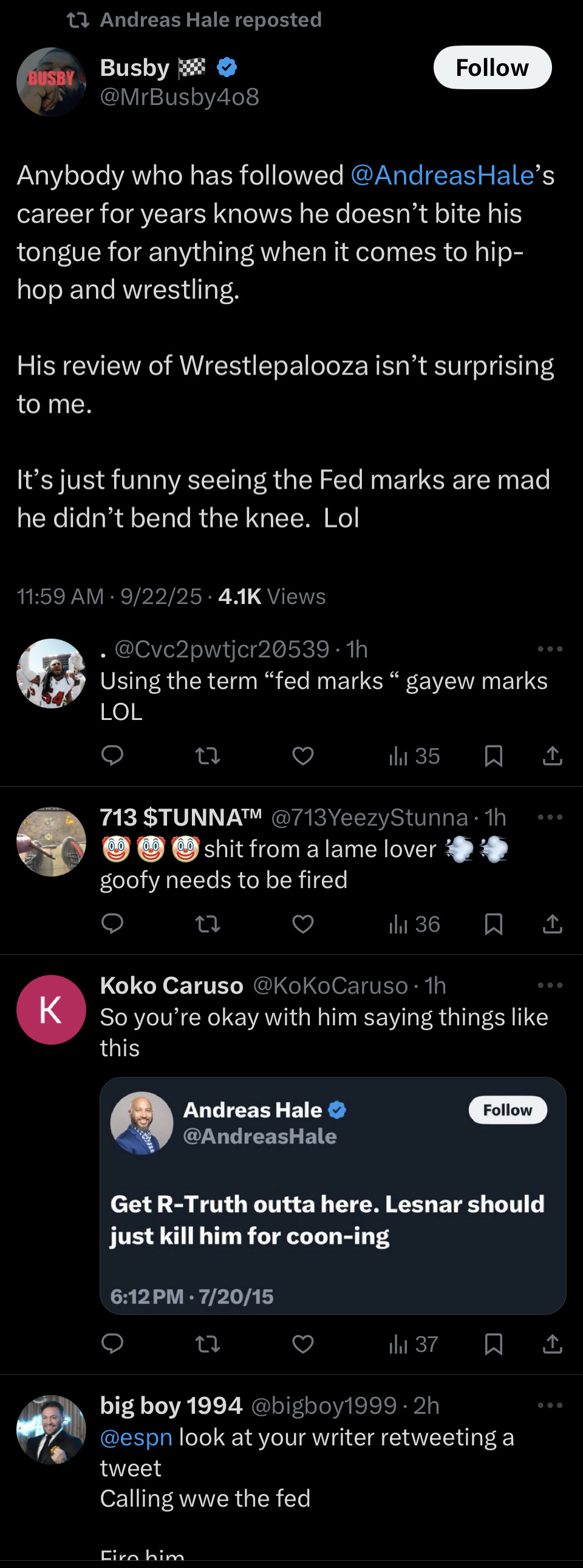Like the Koko Caruso reply
Viewport: 583px width, 1568px height.
[303, 1343]
